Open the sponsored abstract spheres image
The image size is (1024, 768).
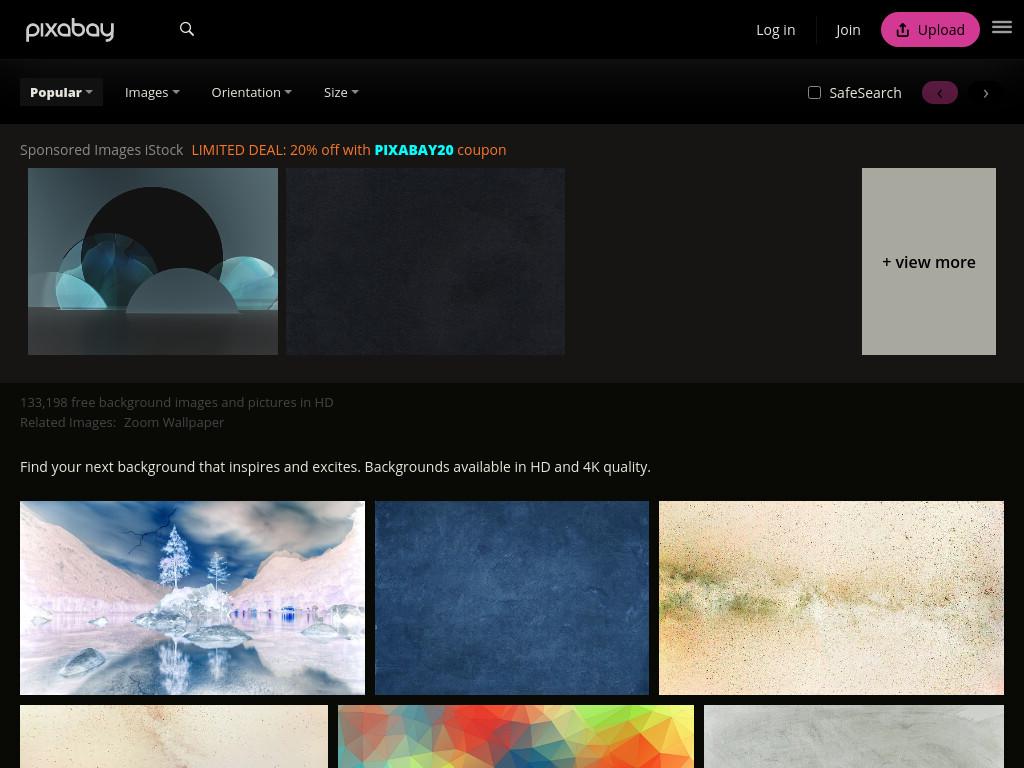[153, 262]
